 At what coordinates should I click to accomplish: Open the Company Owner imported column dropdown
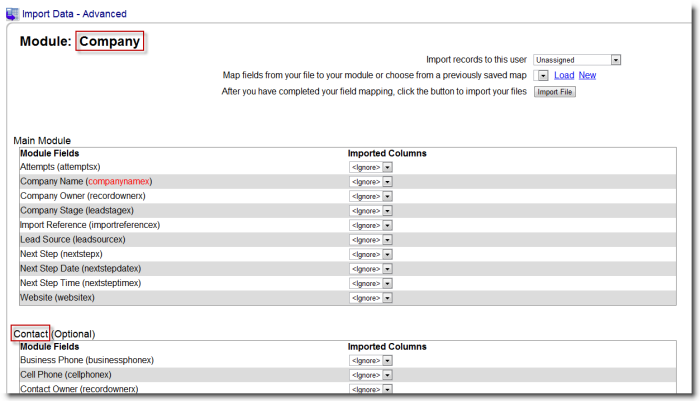(371, 196)
